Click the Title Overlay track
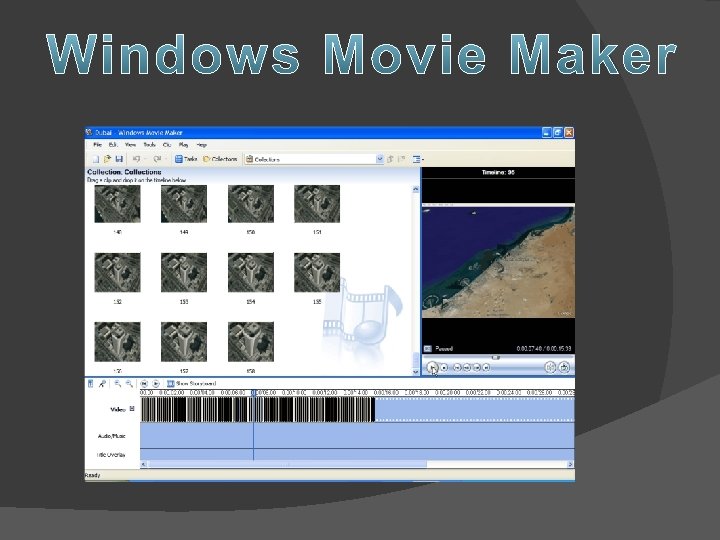The width and height of the screenshot is (720, 540). coord(357,455)
